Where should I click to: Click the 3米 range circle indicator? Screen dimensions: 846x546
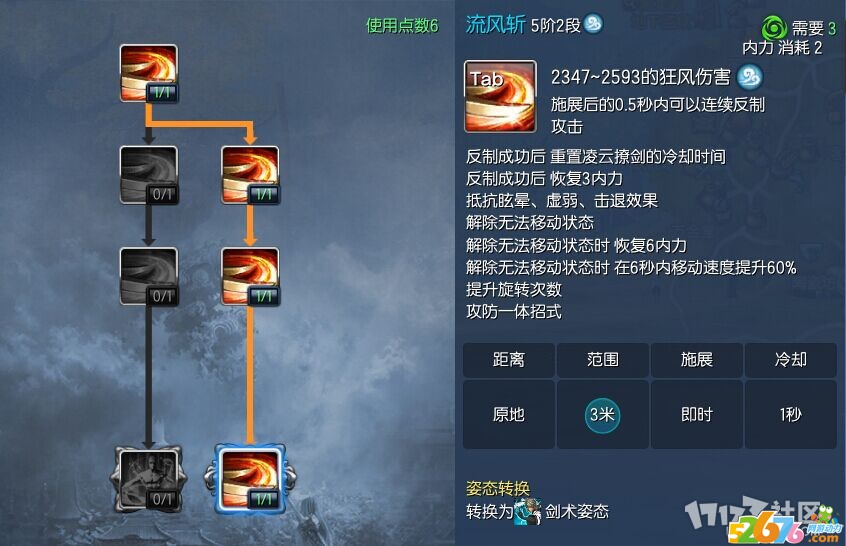tap(602, 415)
